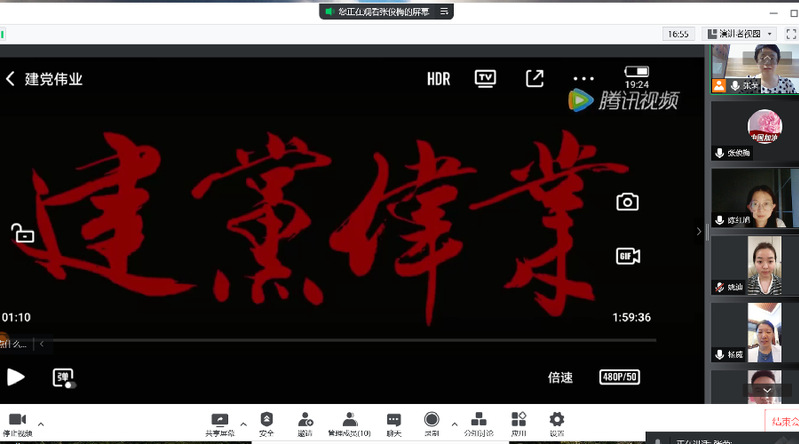This screenshot has width=799, height=444.
Task: Click the 16:55 meeting timer
Action: [x=678, y=34]
